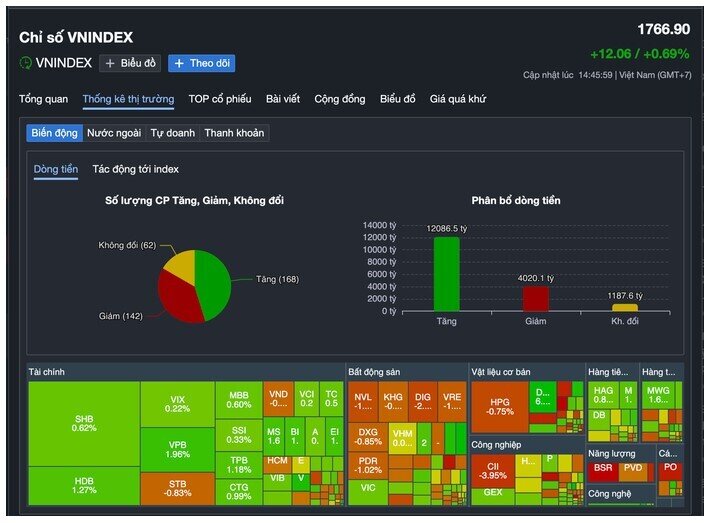Click HAG heatmap tile
Image resolution: width=707 pixels, height=523 pixels.
603,395
